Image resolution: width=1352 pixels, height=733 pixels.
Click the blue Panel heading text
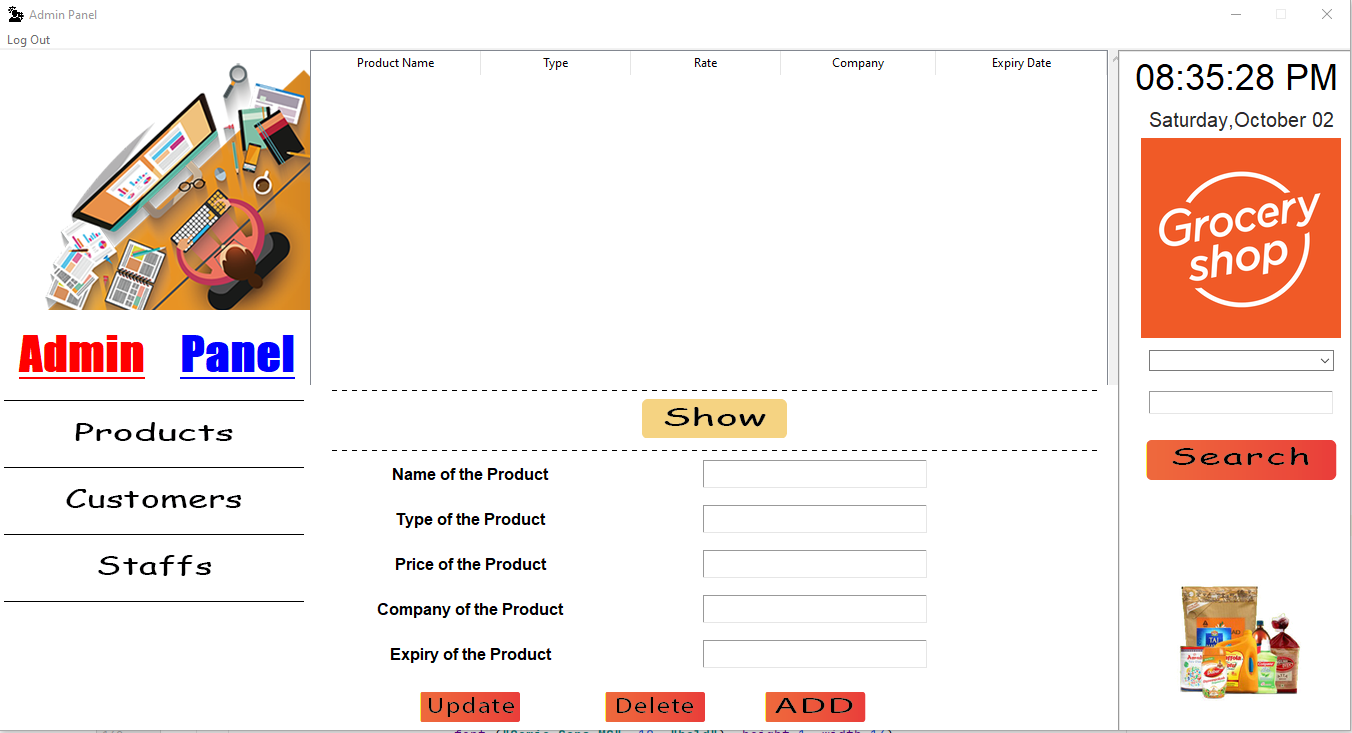pos(238,355)
